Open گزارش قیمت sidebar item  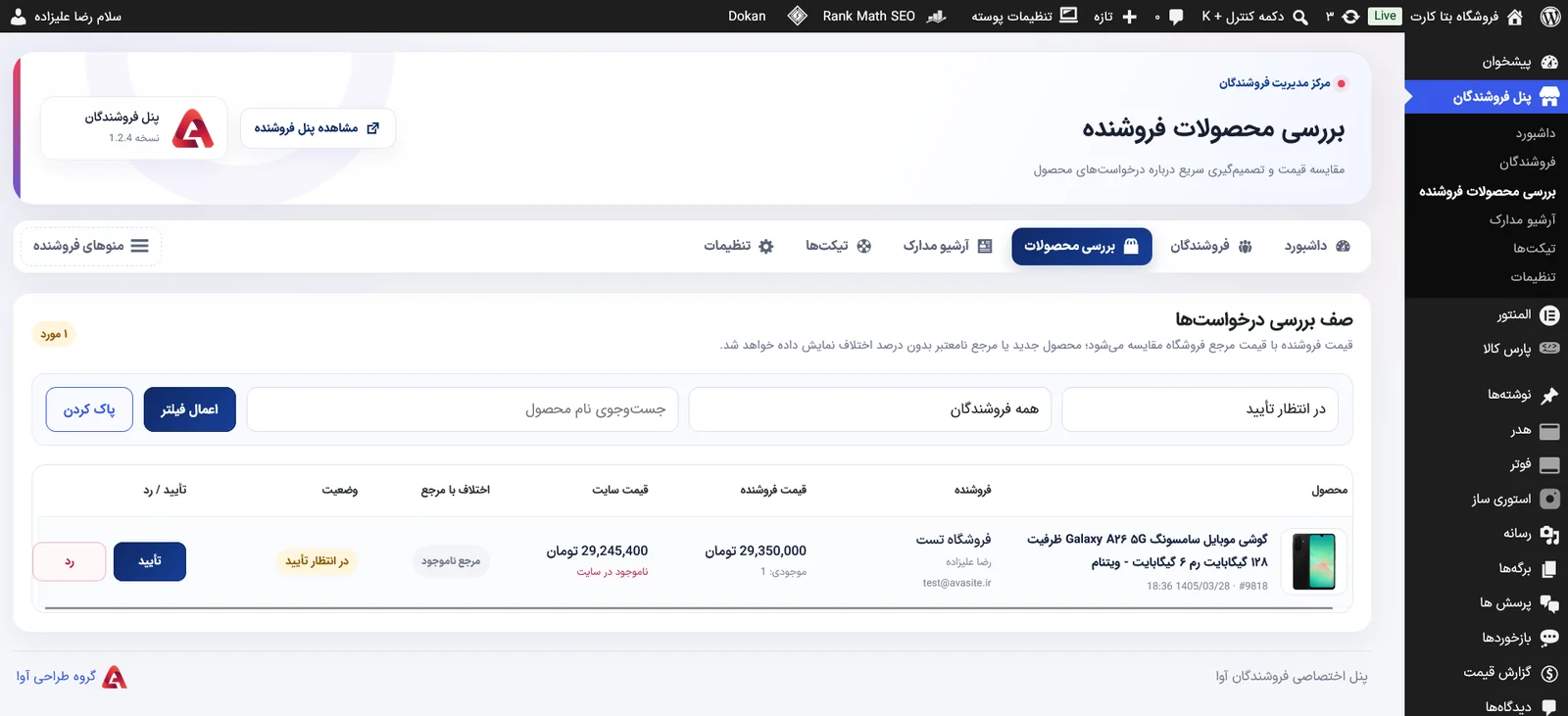[x=1487, y=672]
